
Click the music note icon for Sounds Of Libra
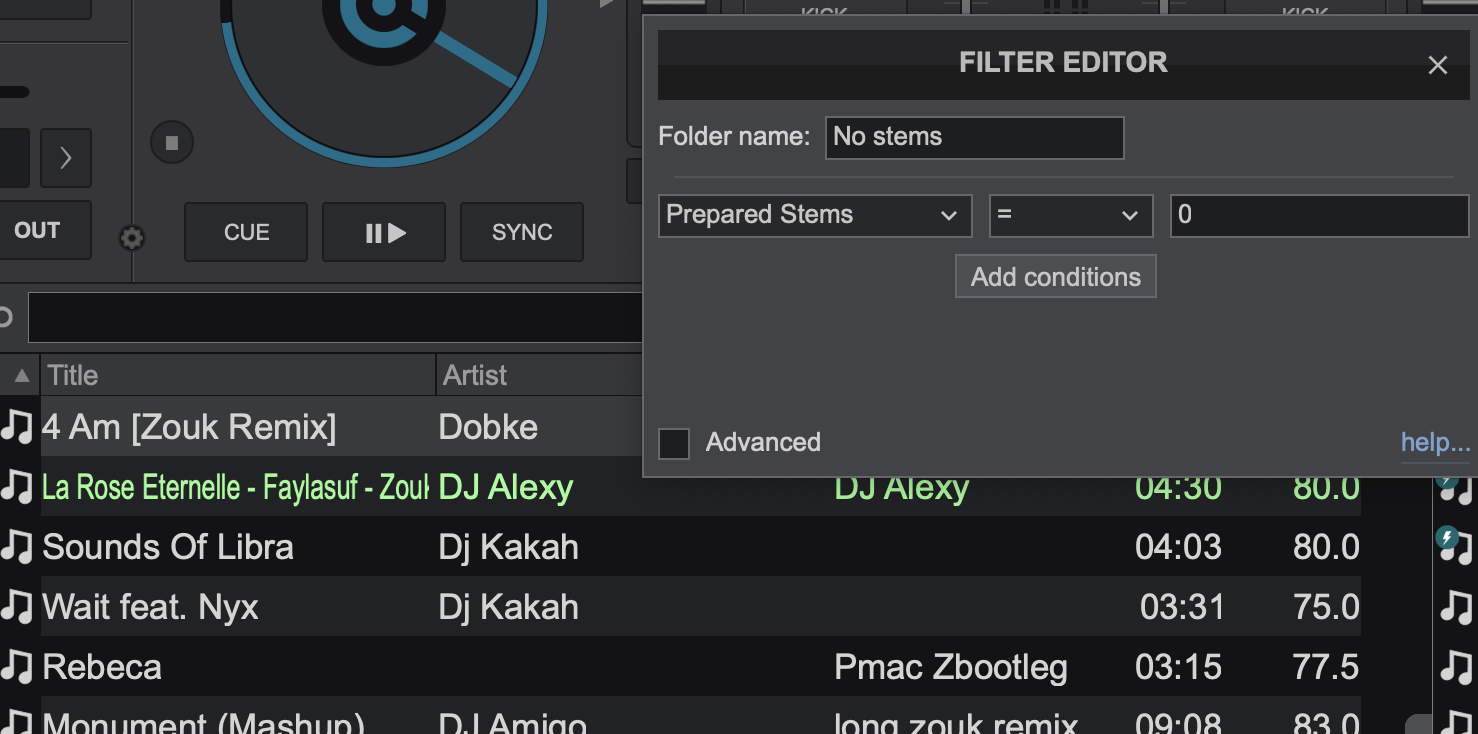[17, 547]
